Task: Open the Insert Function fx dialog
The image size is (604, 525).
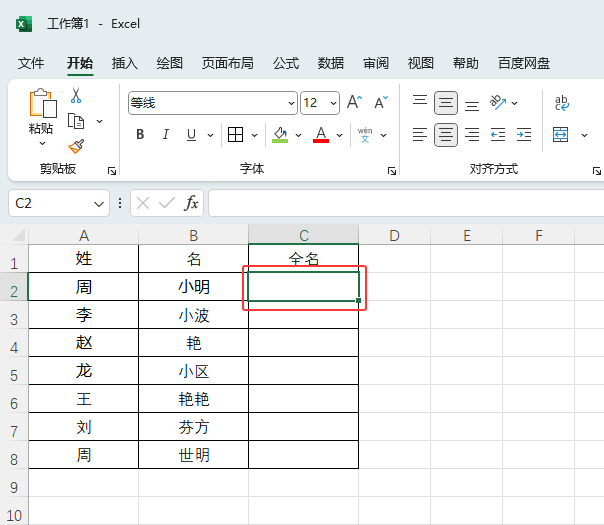Action: 191,203
